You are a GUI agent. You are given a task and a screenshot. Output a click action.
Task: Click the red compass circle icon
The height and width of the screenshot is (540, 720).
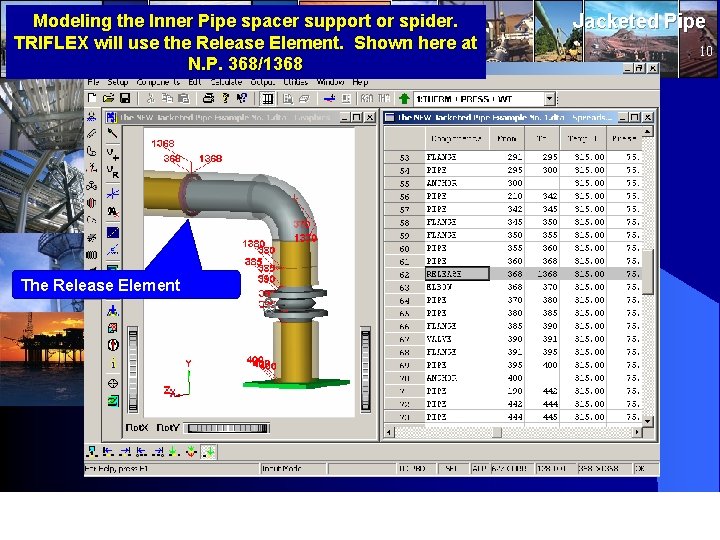click(113, 345)
